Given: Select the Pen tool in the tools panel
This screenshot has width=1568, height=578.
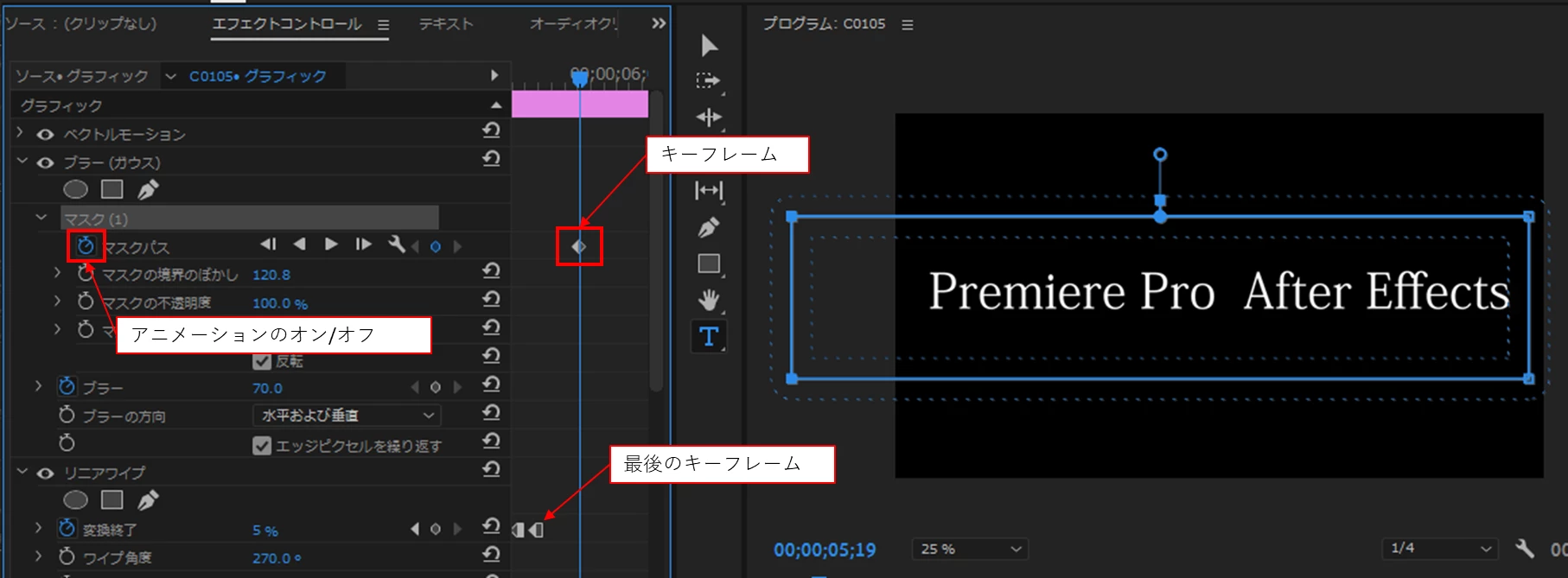Looking at the screenshot, I should (709, 227).
